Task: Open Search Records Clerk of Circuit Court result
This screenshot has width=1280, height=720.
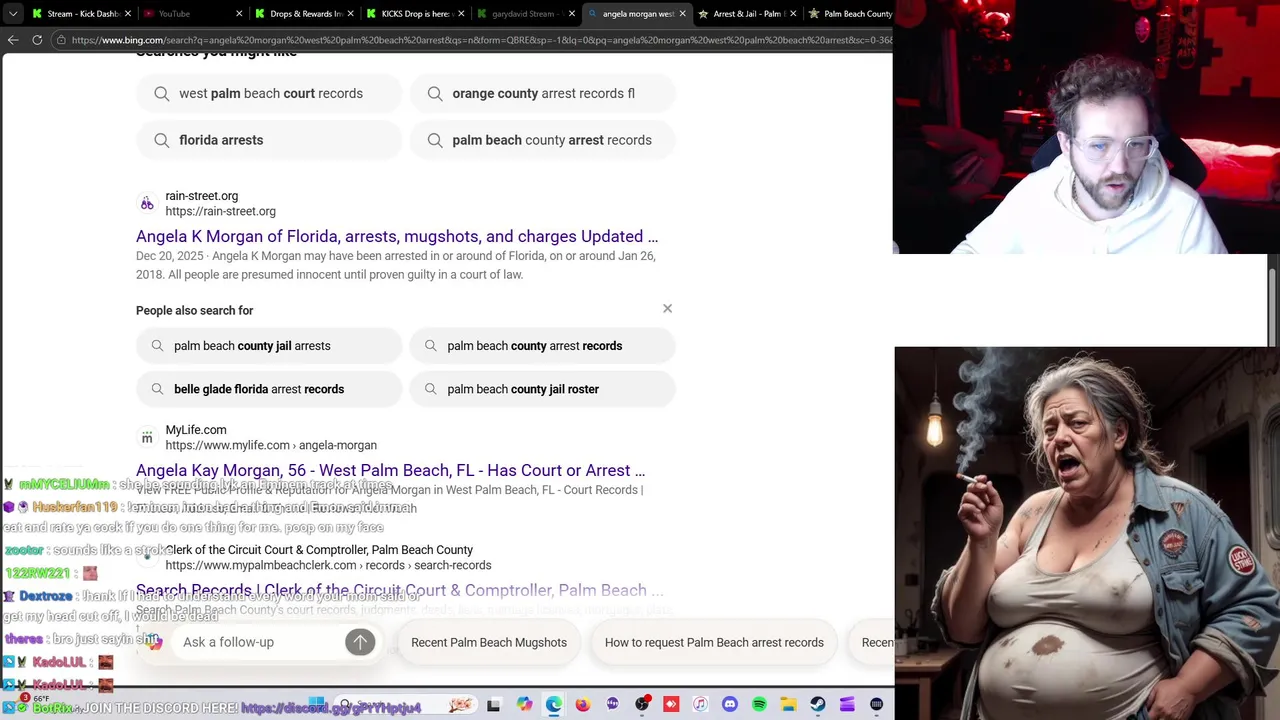Action: pyautogui.click(x=399, y=590)
